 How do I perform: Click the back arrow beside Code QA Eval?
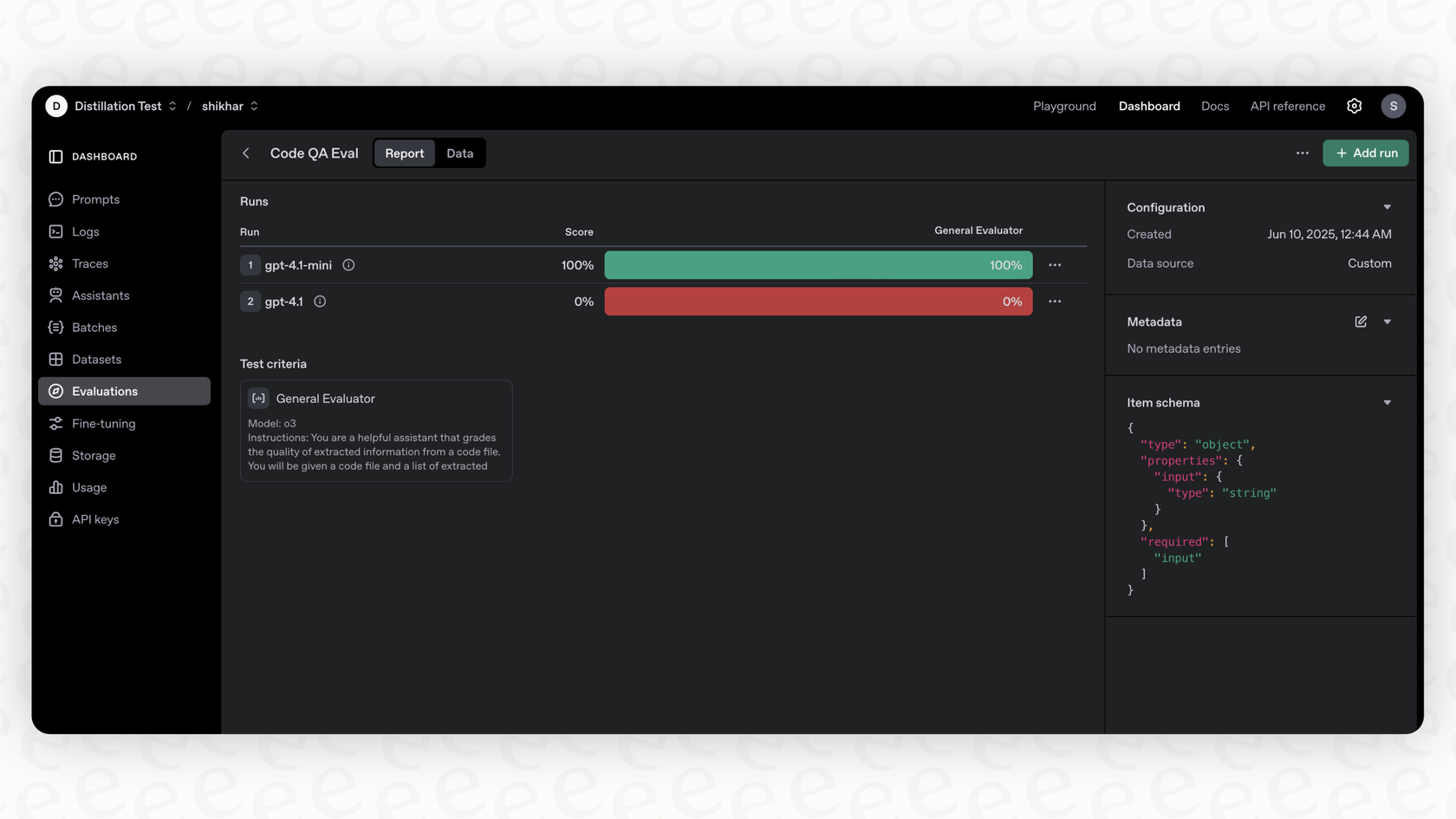click(x=246, y=153)
